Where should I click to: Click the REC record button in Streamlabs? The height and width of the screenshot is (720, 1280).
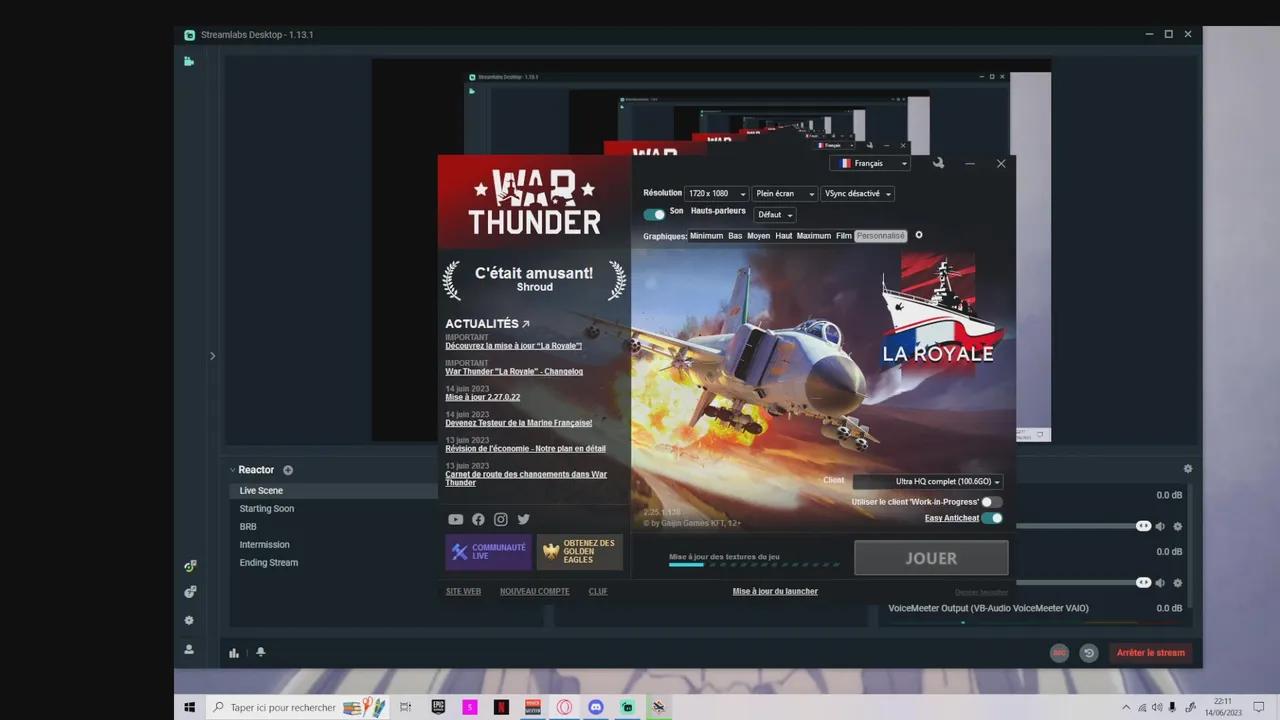(1059, 653)
